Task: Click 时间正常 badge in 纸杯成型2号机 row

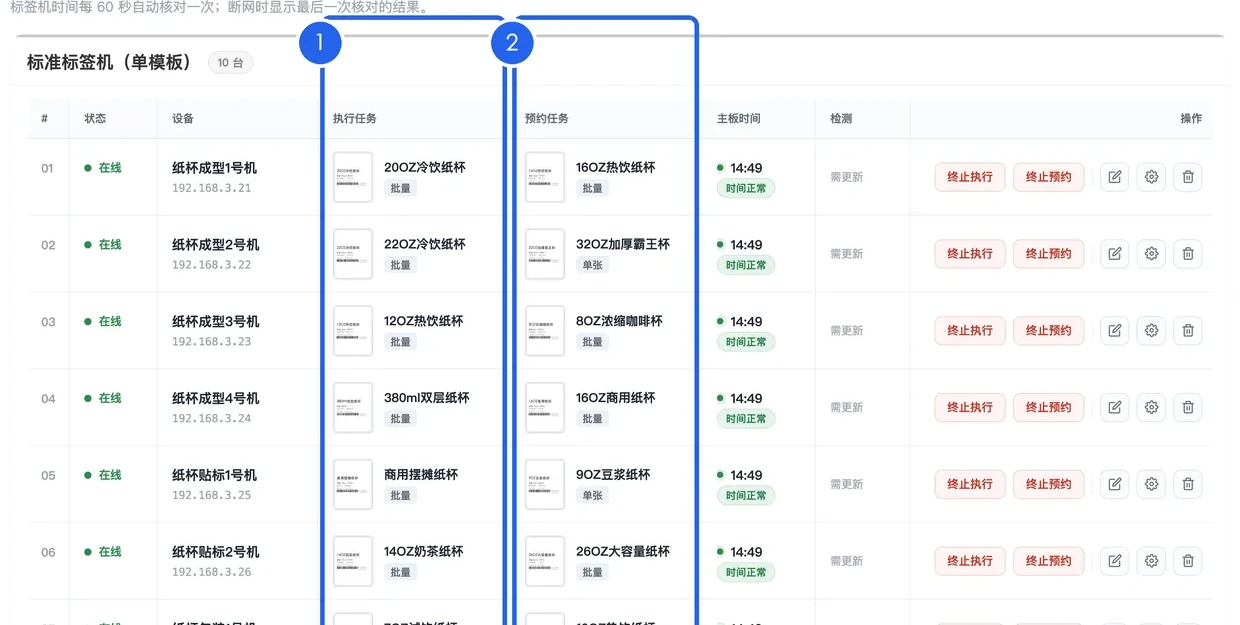Action: [x=746, y=265]
